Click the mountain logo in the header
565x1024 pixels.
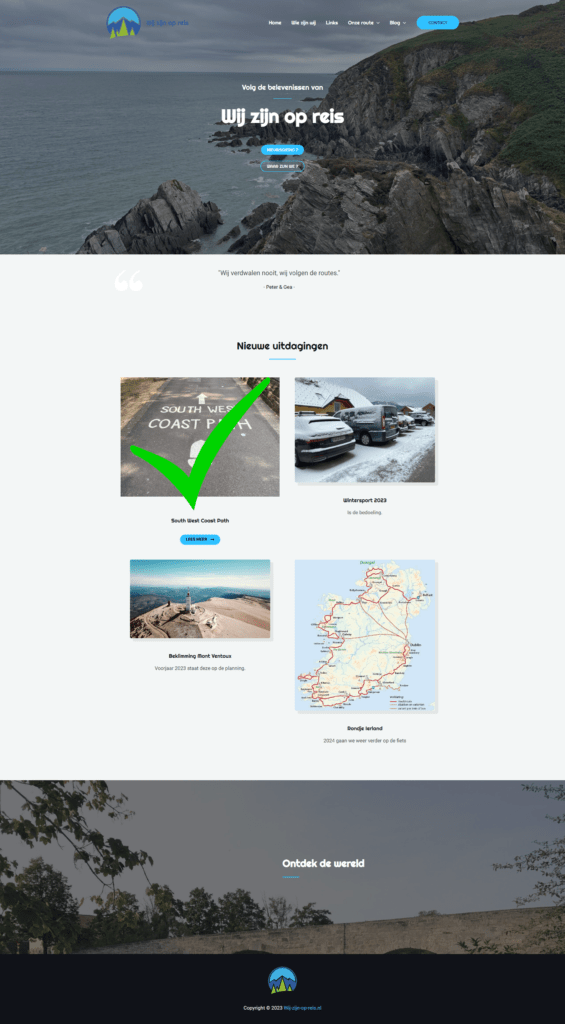(123, 22)
